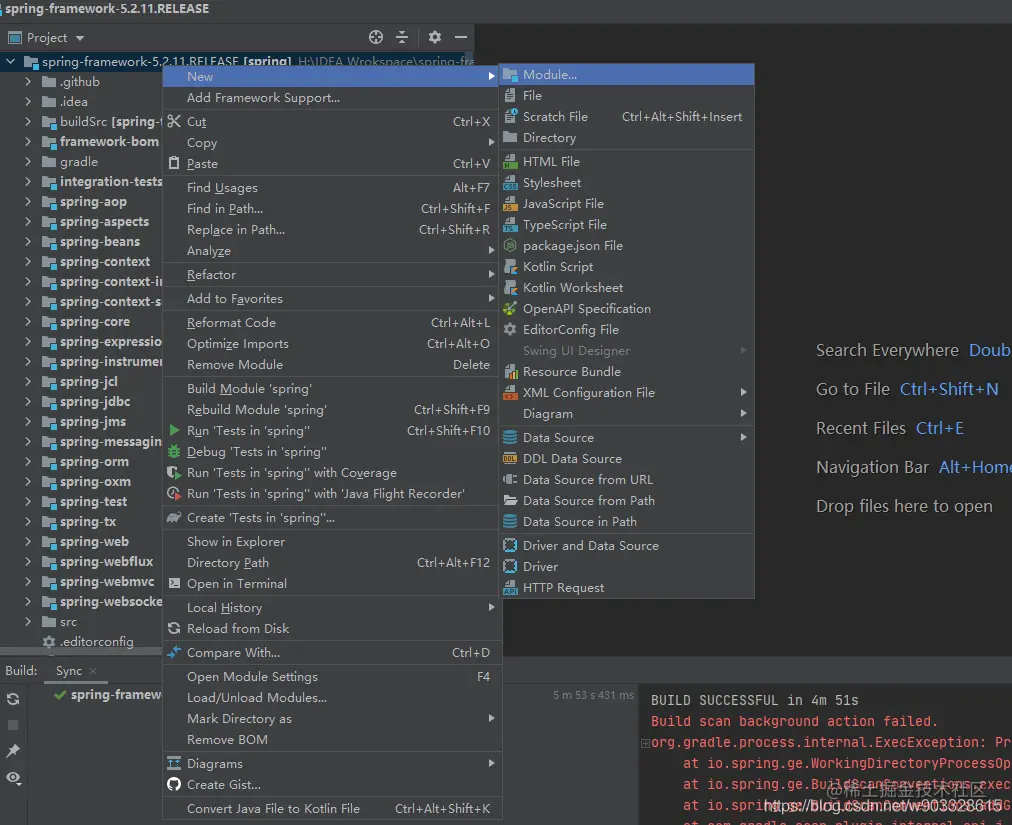Select the spring-framework build result node
Image resolution: width=1012 pixels, height=825 pixels.
coord(116,695)
